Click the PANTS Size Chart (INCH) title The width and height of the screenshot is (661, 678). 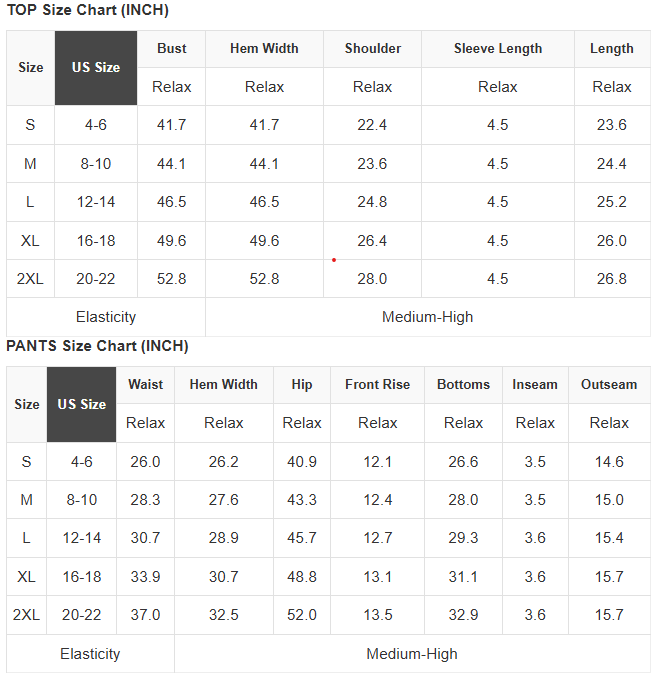[97, 346]
